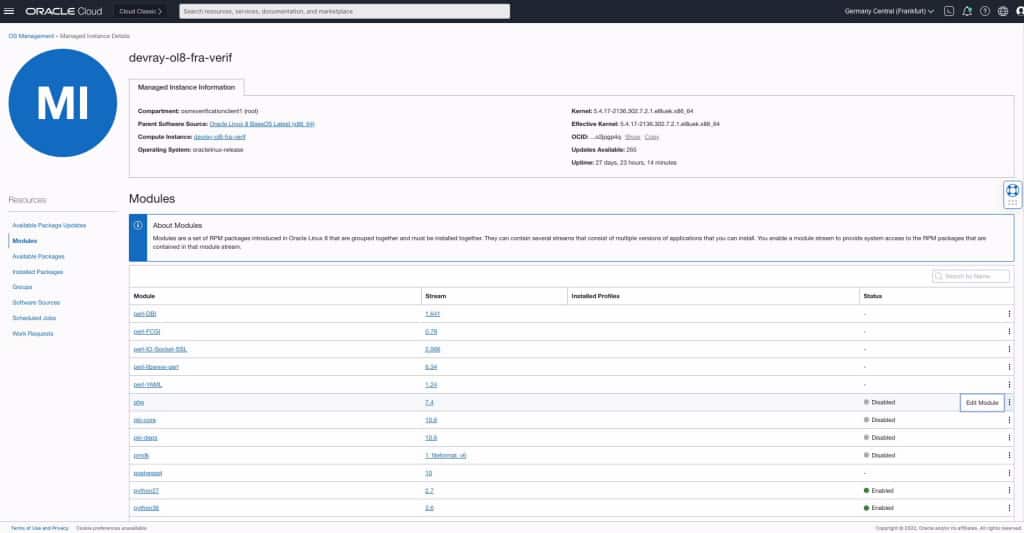
Task: Open the user profile avatar icon
Action: click(1019, 11)
